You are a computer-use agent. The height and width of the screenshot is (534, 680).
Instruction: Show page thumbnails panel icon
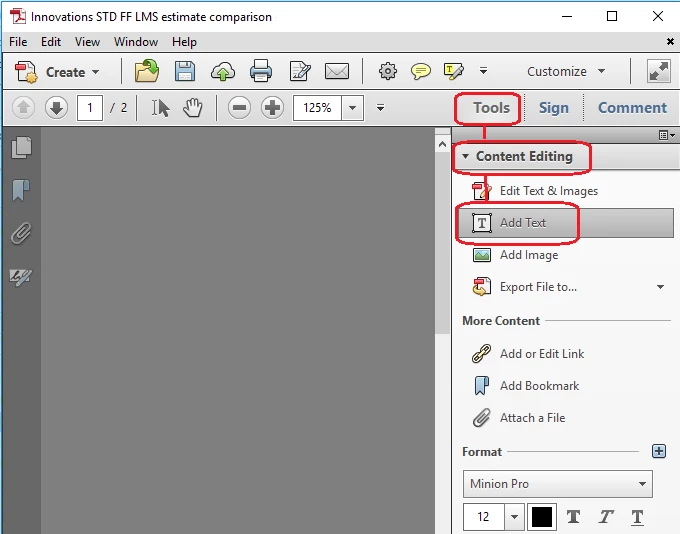21,147
